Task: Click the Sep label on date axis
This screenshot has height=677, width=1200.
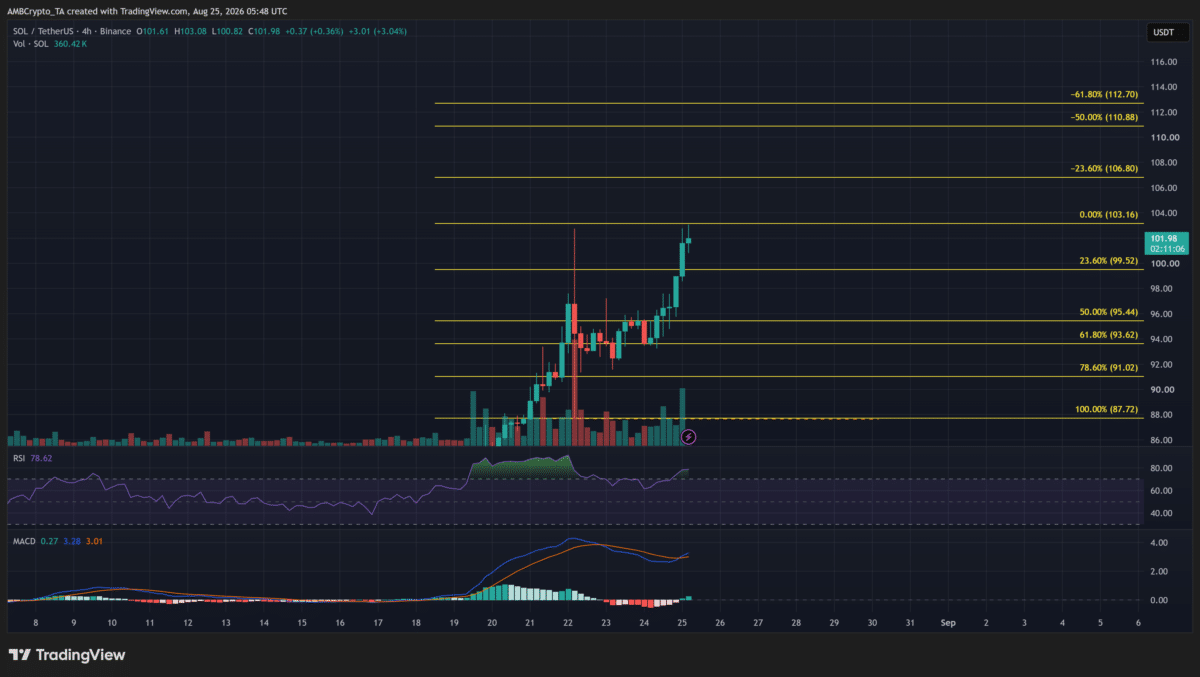Action: (947, 622)
